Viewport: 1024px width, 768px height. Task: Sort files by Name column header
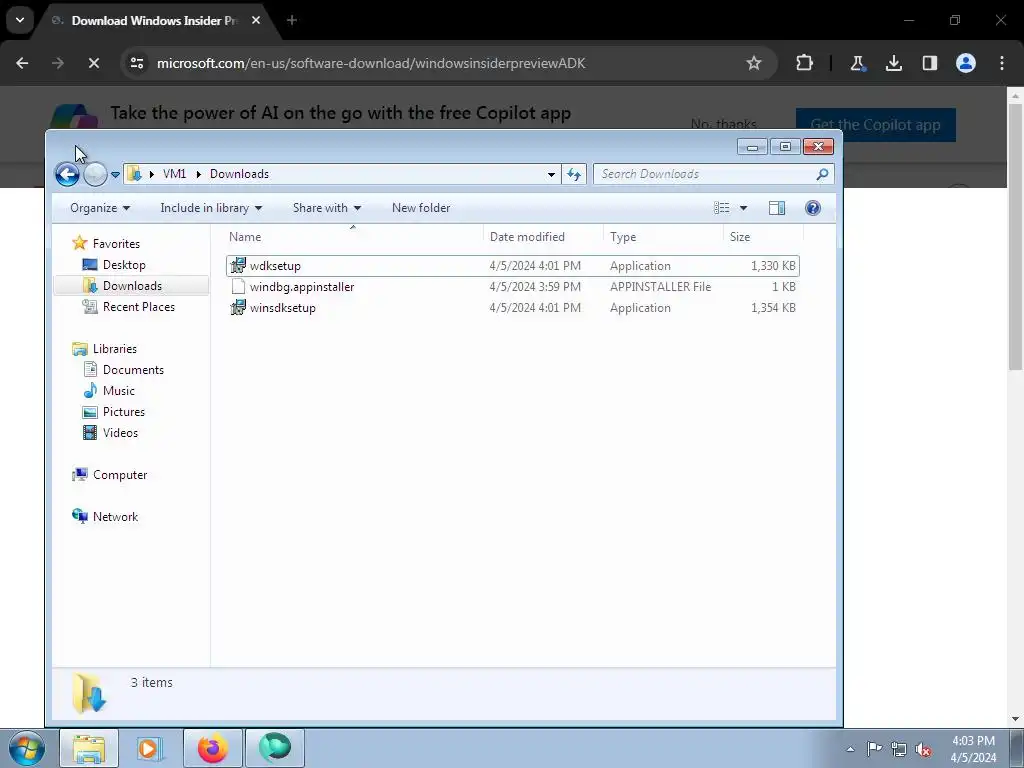pyautogui.click(x=353, y=237)
